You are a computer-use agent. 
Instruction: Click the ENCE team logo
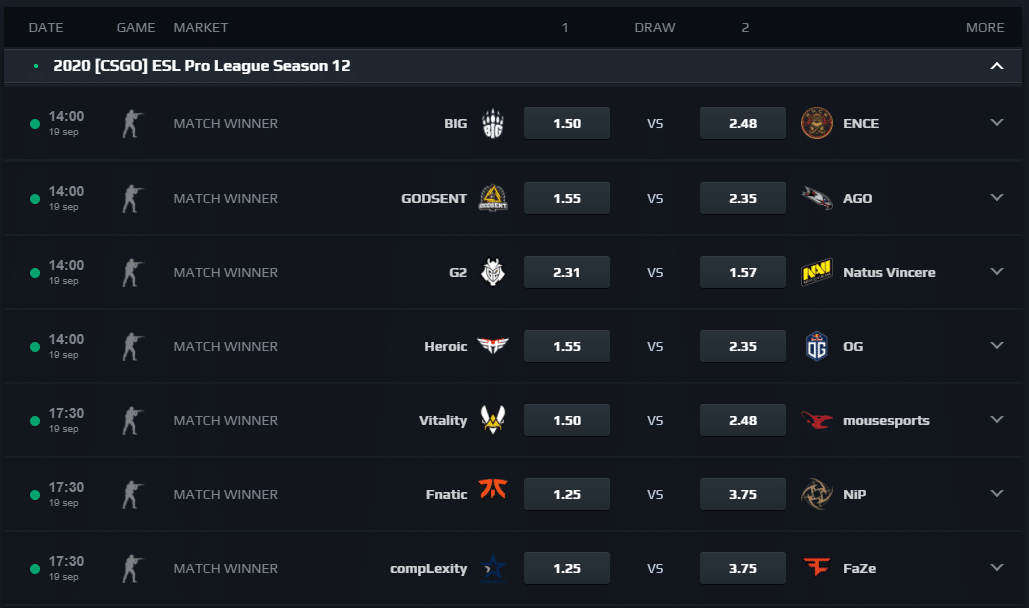[x=816, y=123]
